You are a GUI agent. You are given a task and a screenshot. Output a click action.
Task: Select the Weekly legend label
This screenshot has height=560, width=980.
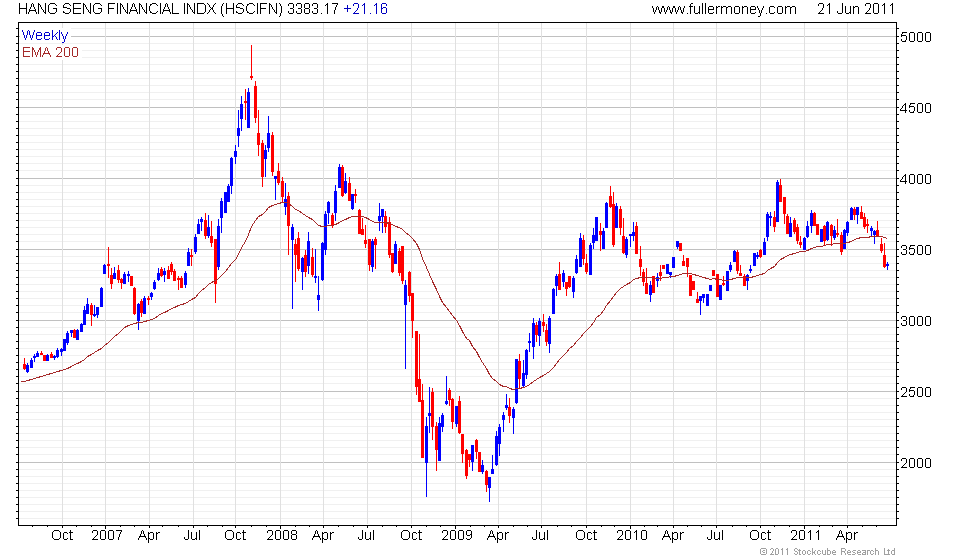click(x=44, y=36)
